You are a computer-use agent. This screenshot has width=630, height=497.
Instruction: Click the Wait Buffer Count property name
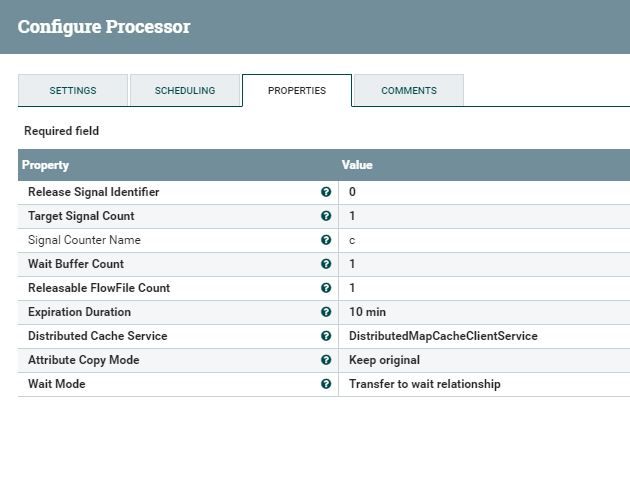[76, 264]
